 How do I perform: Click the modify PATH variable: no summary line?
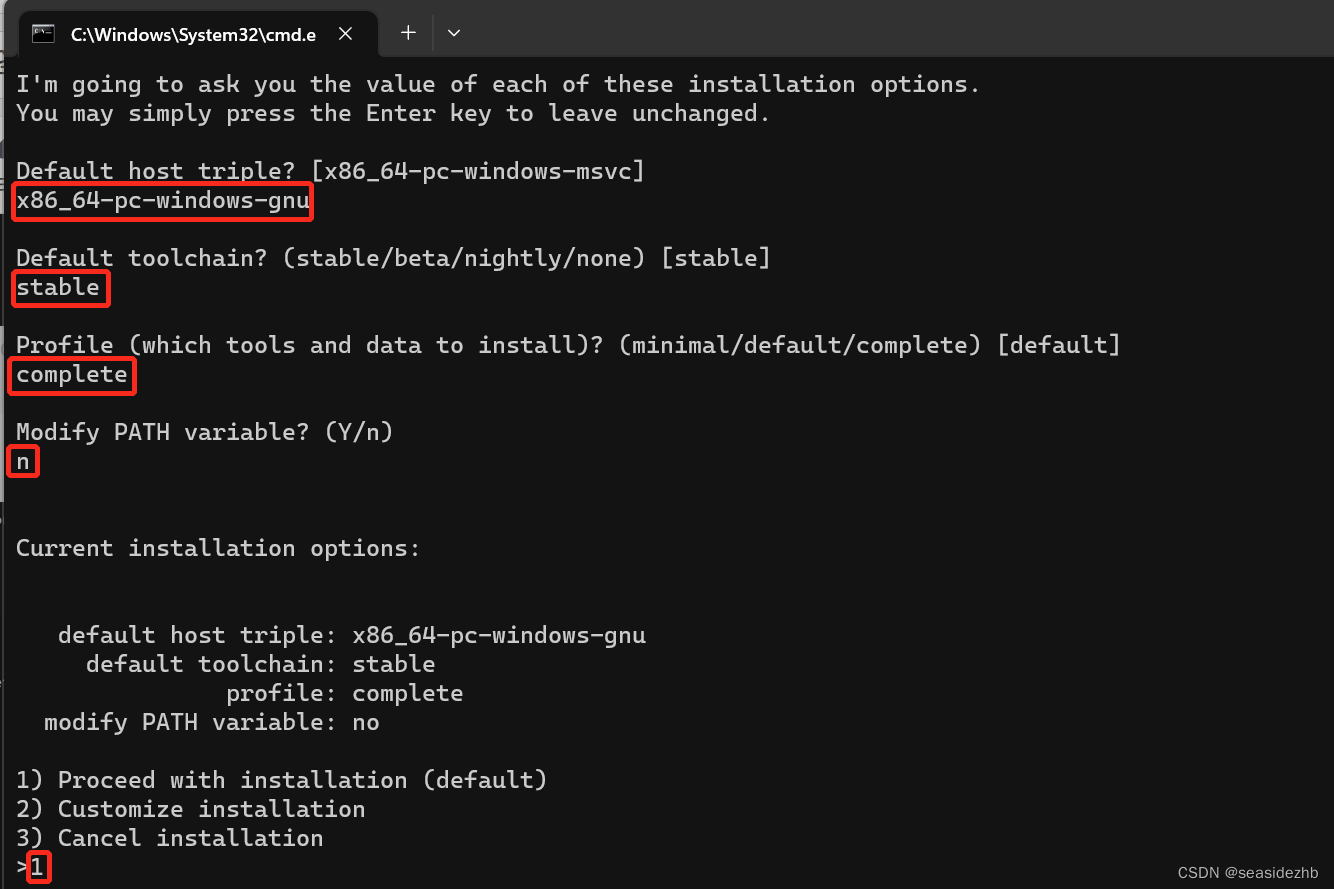(205, 721)
